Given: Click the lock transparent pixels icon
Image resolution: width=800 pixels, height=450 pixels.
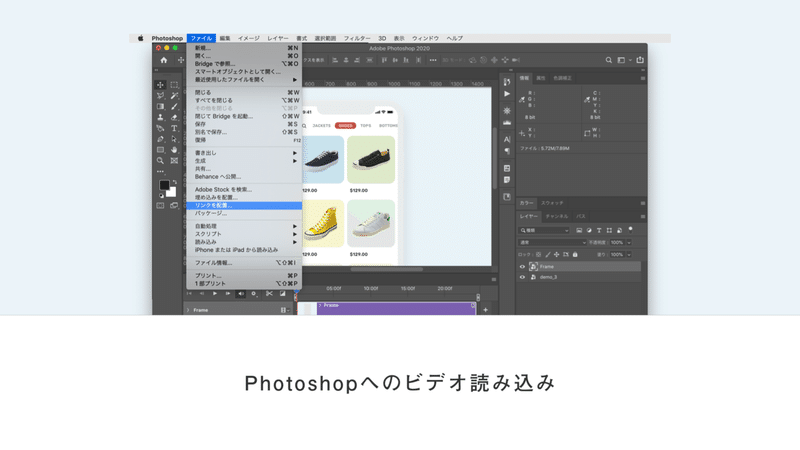Looking at the screenshot, I should click(538, 254).
